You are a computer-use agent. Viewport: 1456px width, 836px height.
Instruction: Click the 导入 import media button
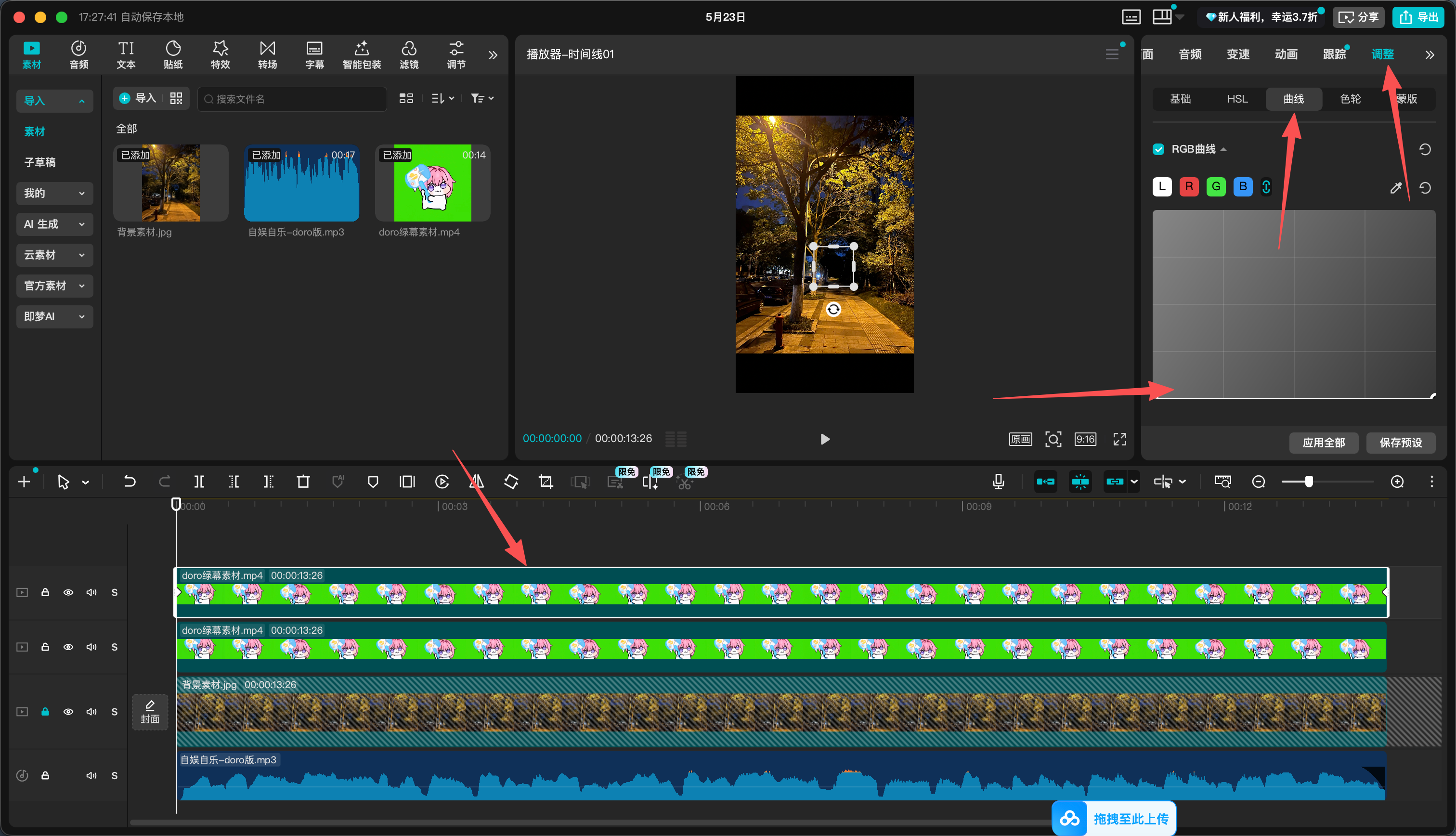(138, 99)
